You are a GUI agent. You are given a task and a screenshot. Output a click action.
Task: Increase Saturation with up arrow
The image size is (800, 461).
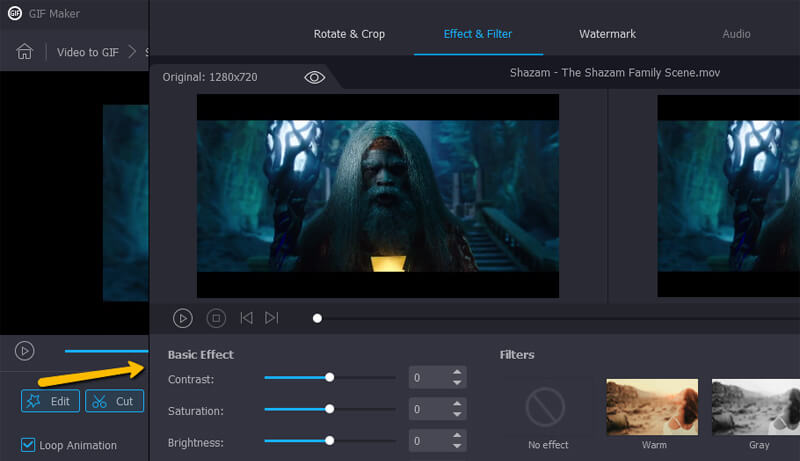(457, 403)
